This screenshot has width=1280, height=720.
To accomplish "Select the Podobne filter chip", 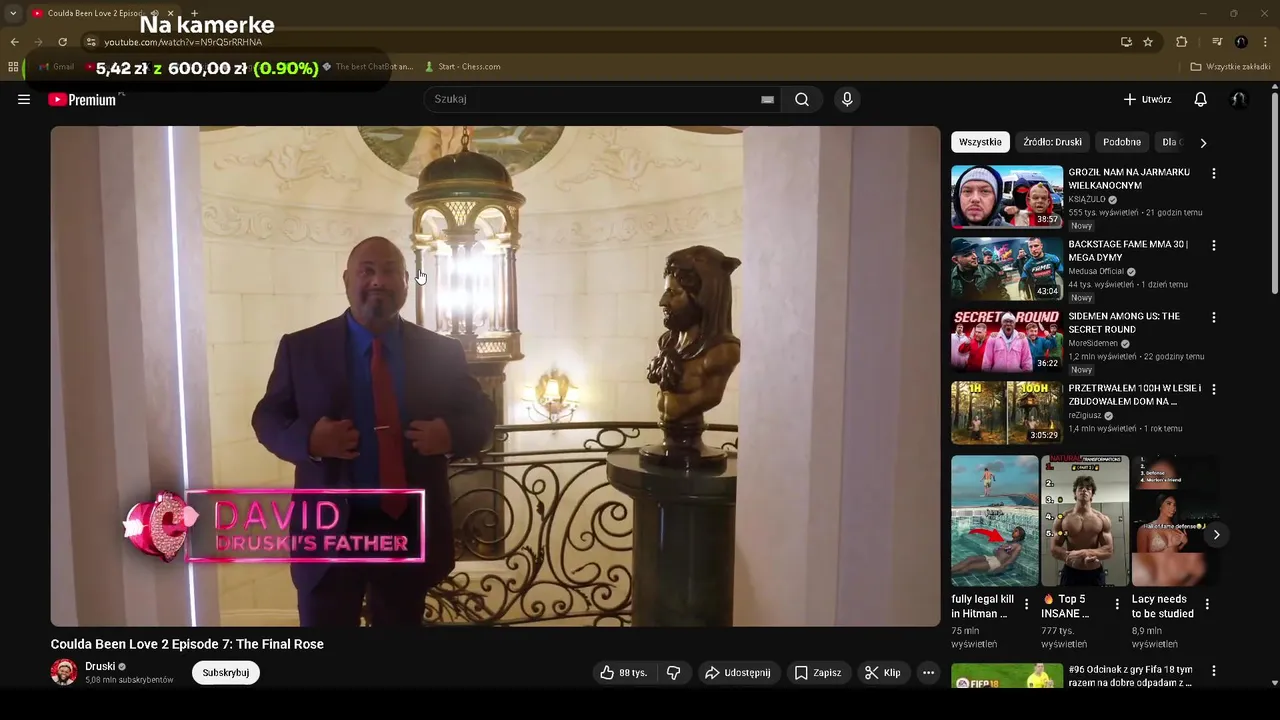I will point(1122,142).
